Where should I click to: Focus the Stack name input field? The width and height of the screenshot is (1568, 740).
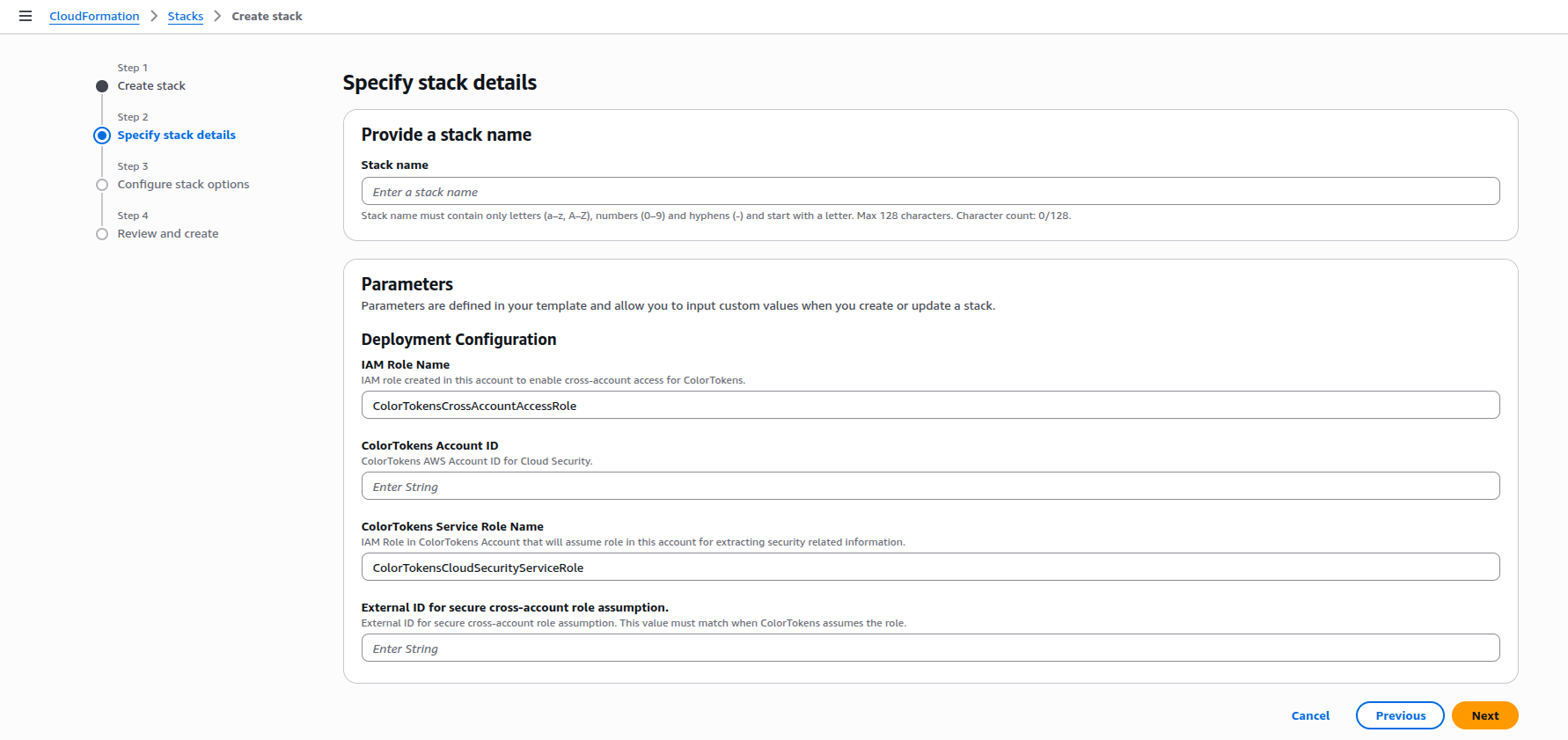[x=930, y=191]
